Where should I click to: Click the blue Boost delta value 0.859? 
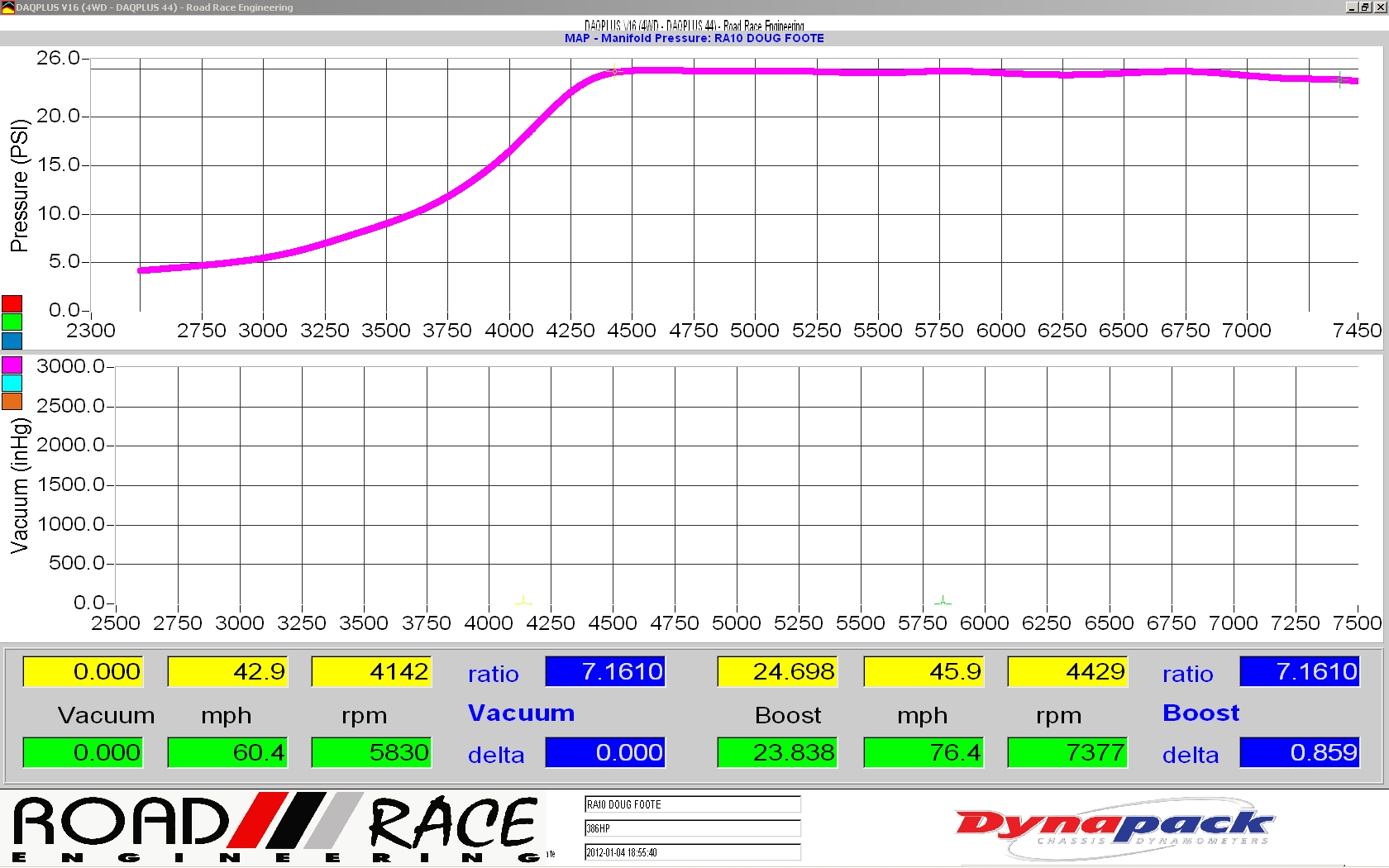[x=1300, y=752]
